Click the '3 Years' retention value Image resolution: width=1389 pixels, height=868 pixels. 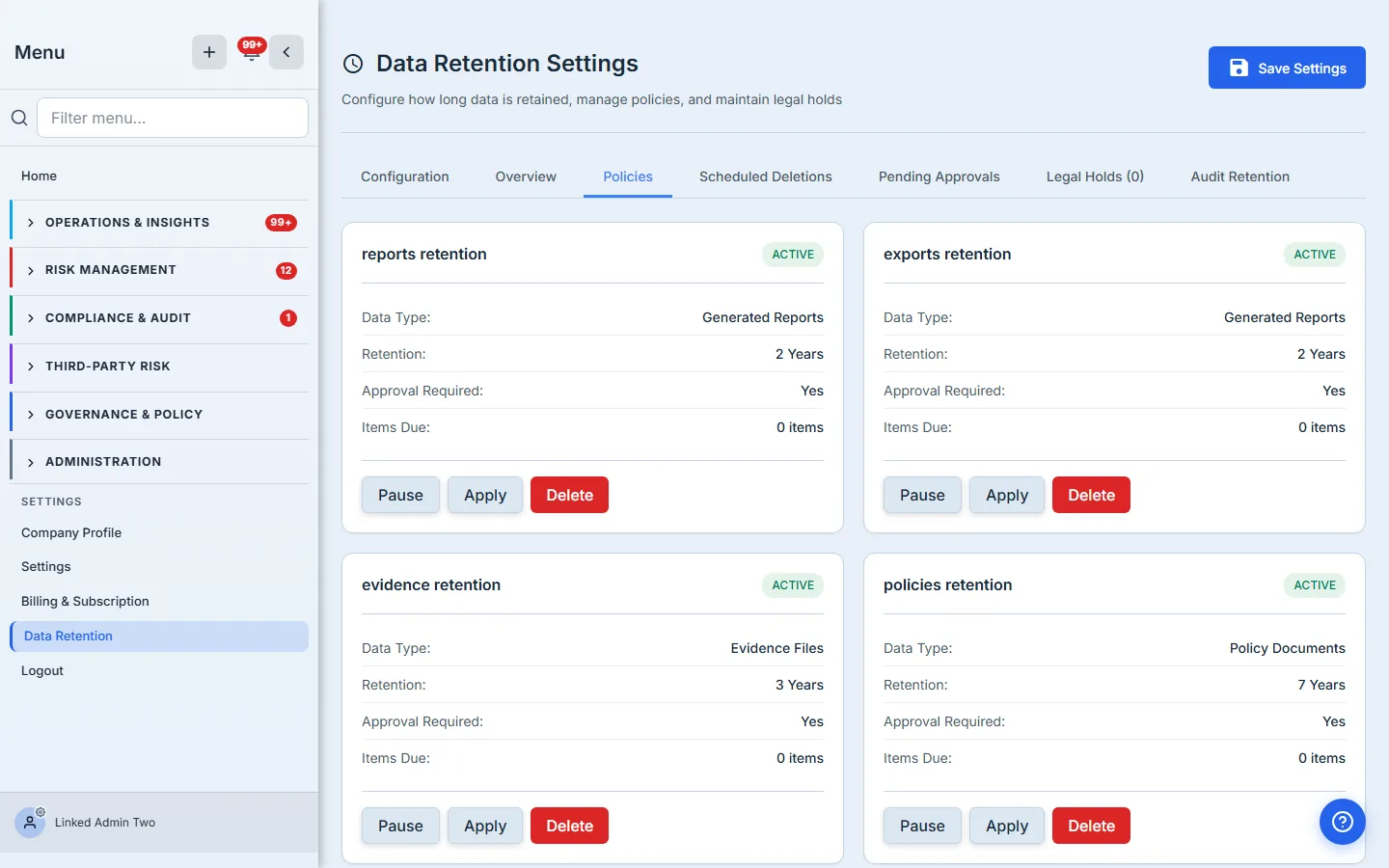(x=800, y=685)
